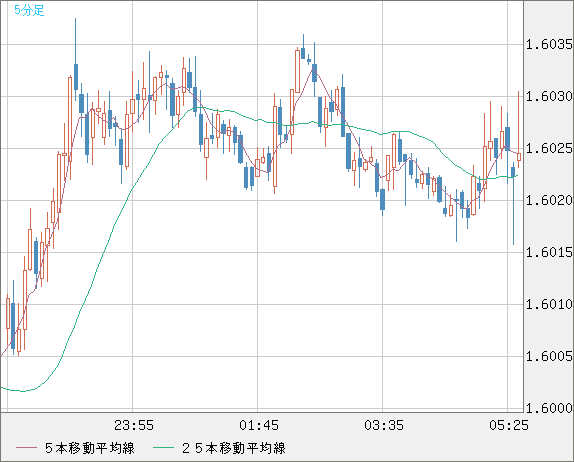Screen dimensions: 574x462
Task: Click the 1.6020 price axis label
Action: coord(549,201)
